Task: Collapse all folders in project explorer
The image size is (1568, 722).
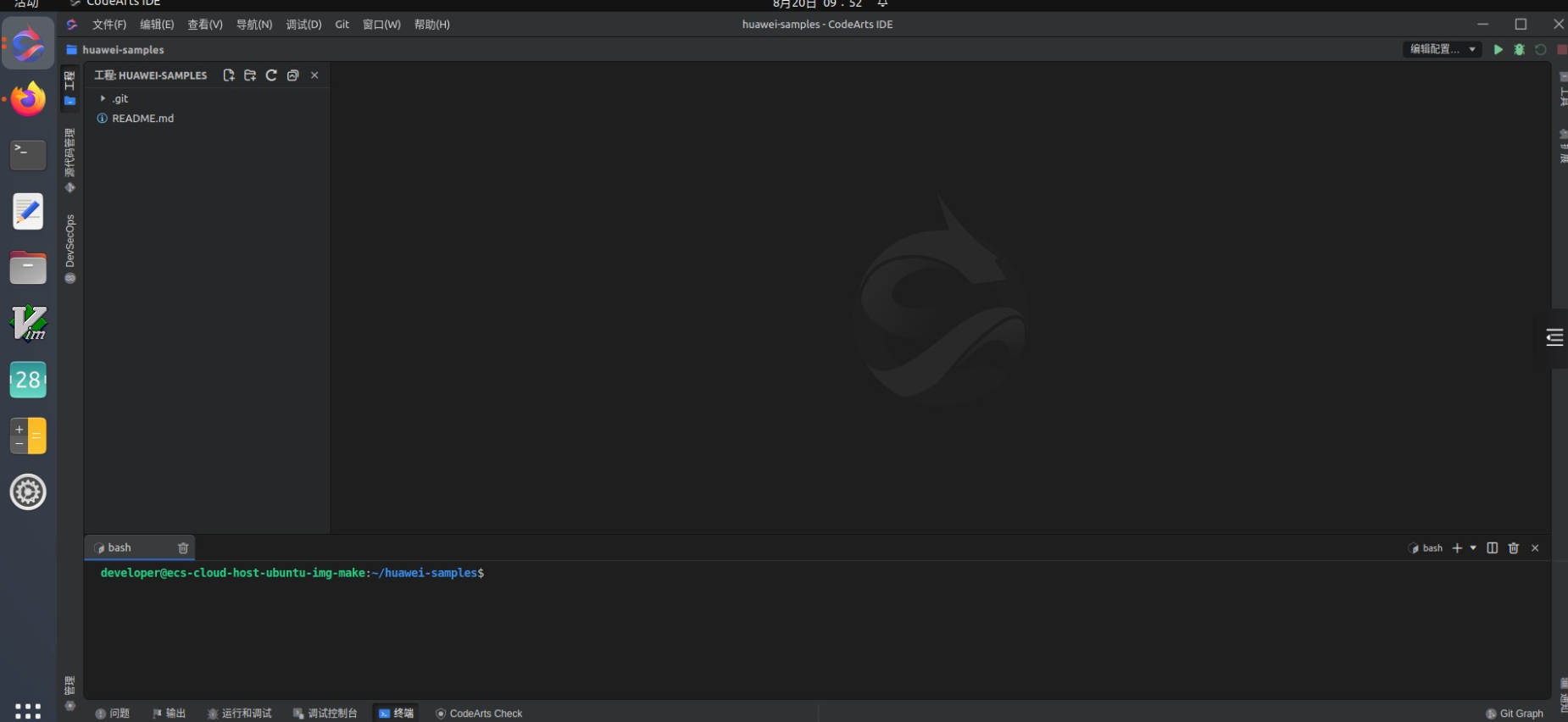Action: (x=293, y=75)
